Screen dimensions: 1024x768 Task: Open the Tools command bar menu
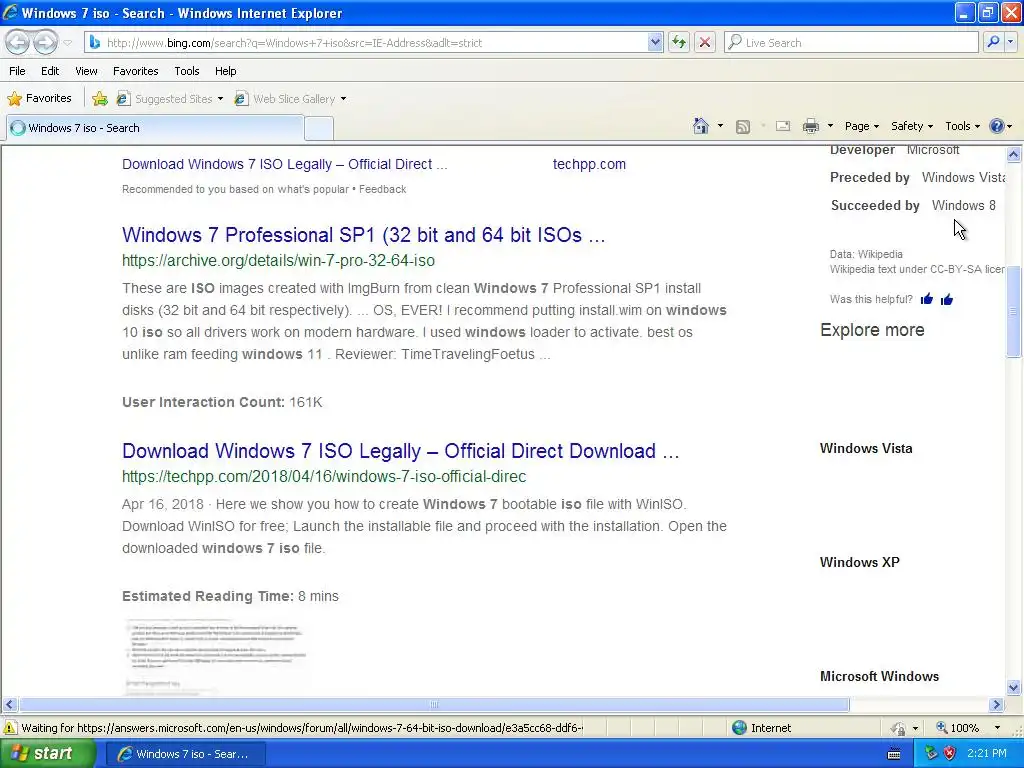[x=962, y=126]
